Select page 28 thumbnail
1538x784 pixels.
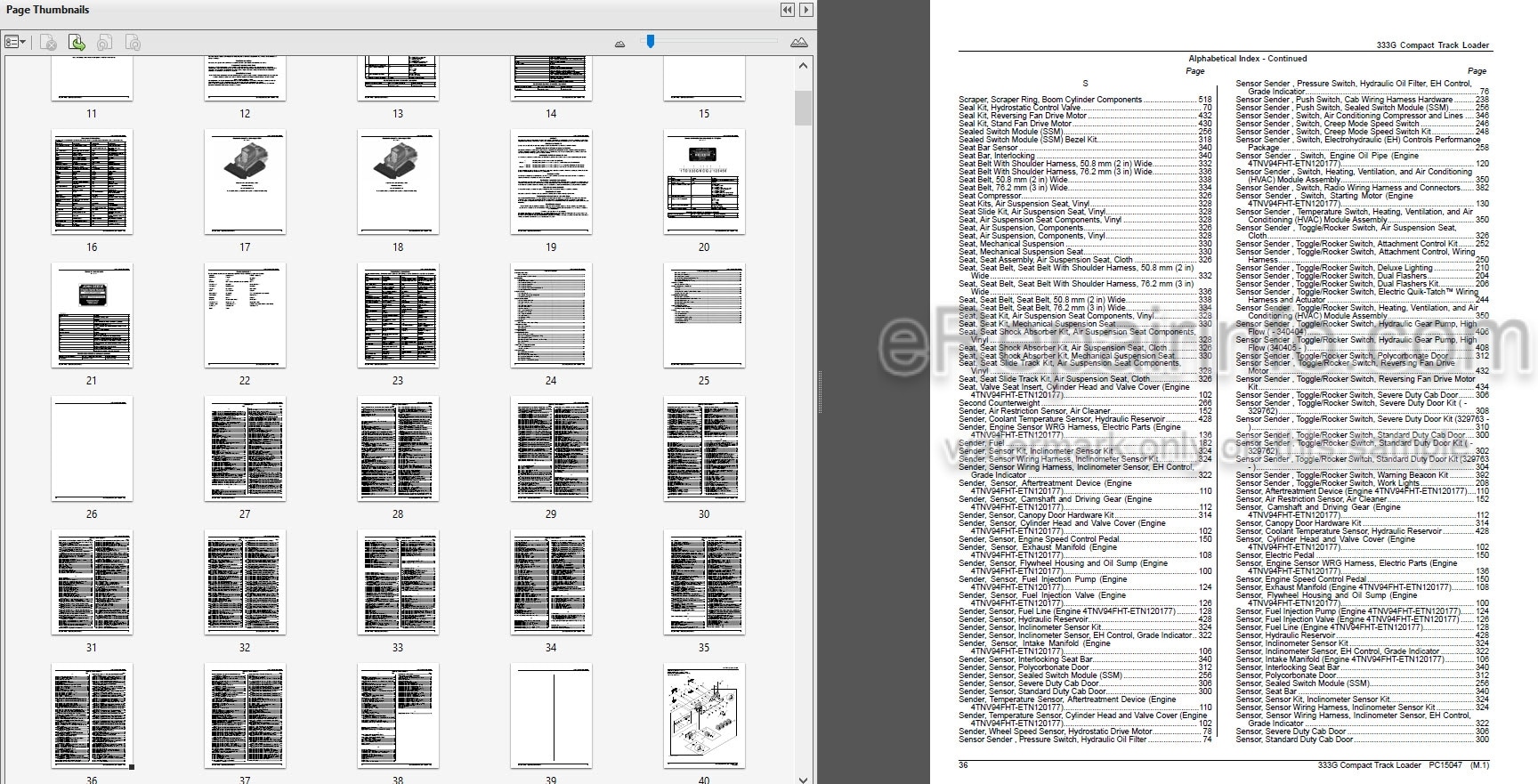pos(398,449)
